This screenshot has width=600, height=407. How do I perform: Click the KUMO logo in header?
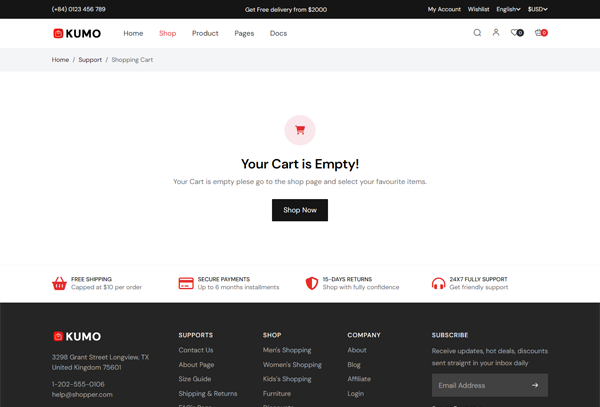(77, 33)
